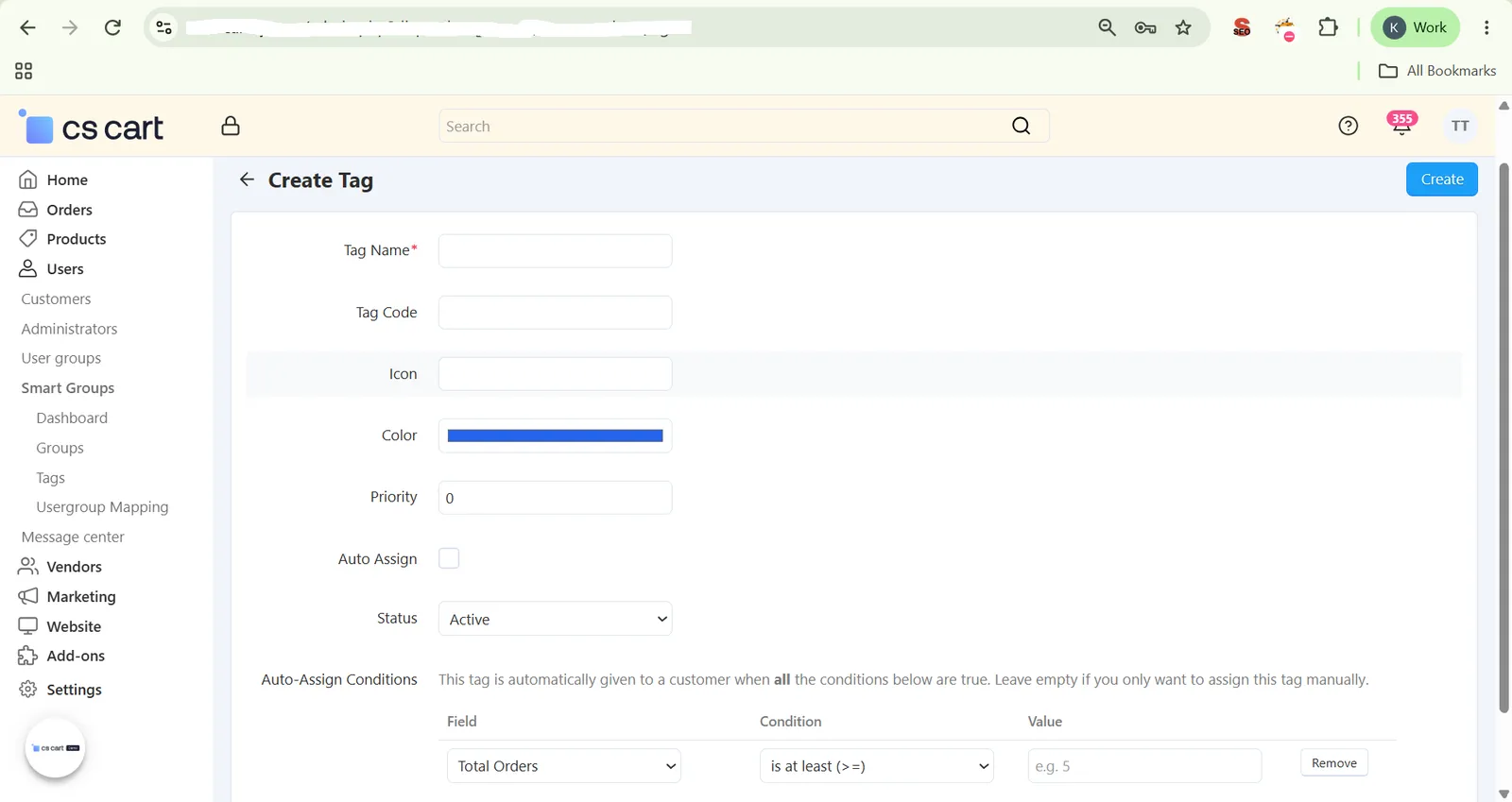Open the Tags link under Smart Groups

click(51, 478)
